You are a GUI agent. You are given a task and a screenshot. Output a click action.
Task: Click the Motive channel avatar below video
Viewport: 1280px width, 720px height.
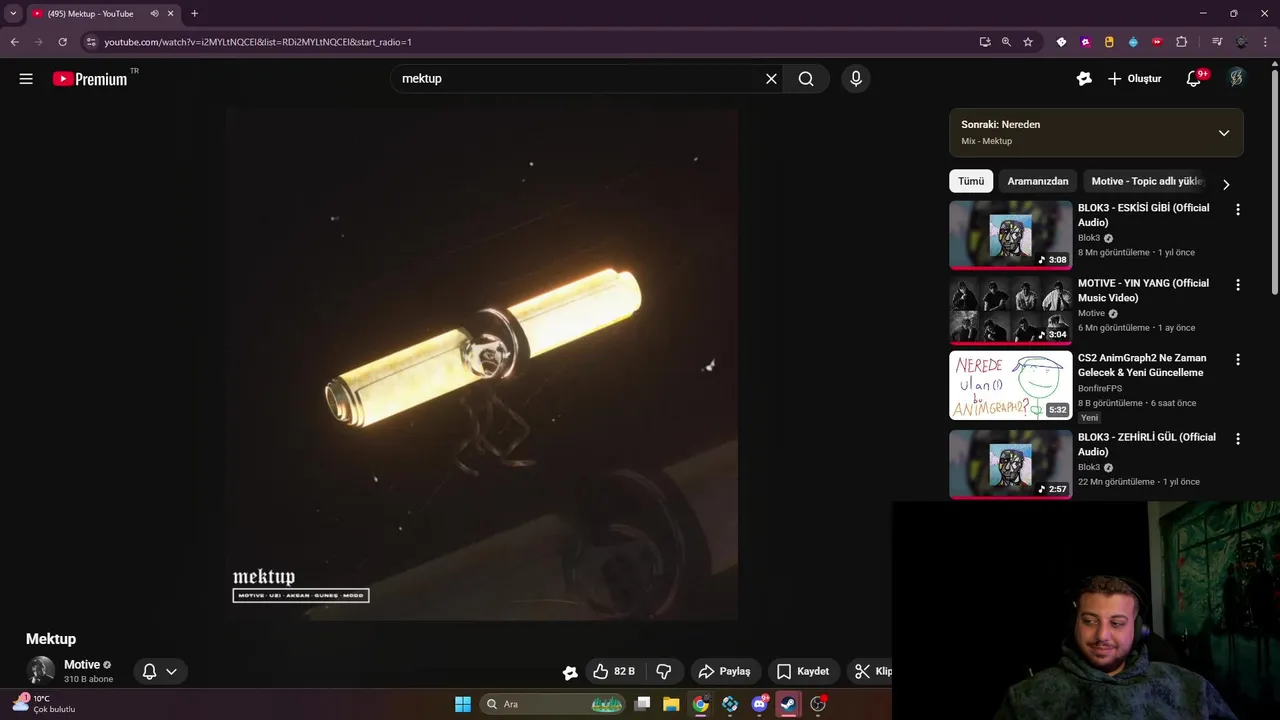pyautogui.click(x=41, y=670)
